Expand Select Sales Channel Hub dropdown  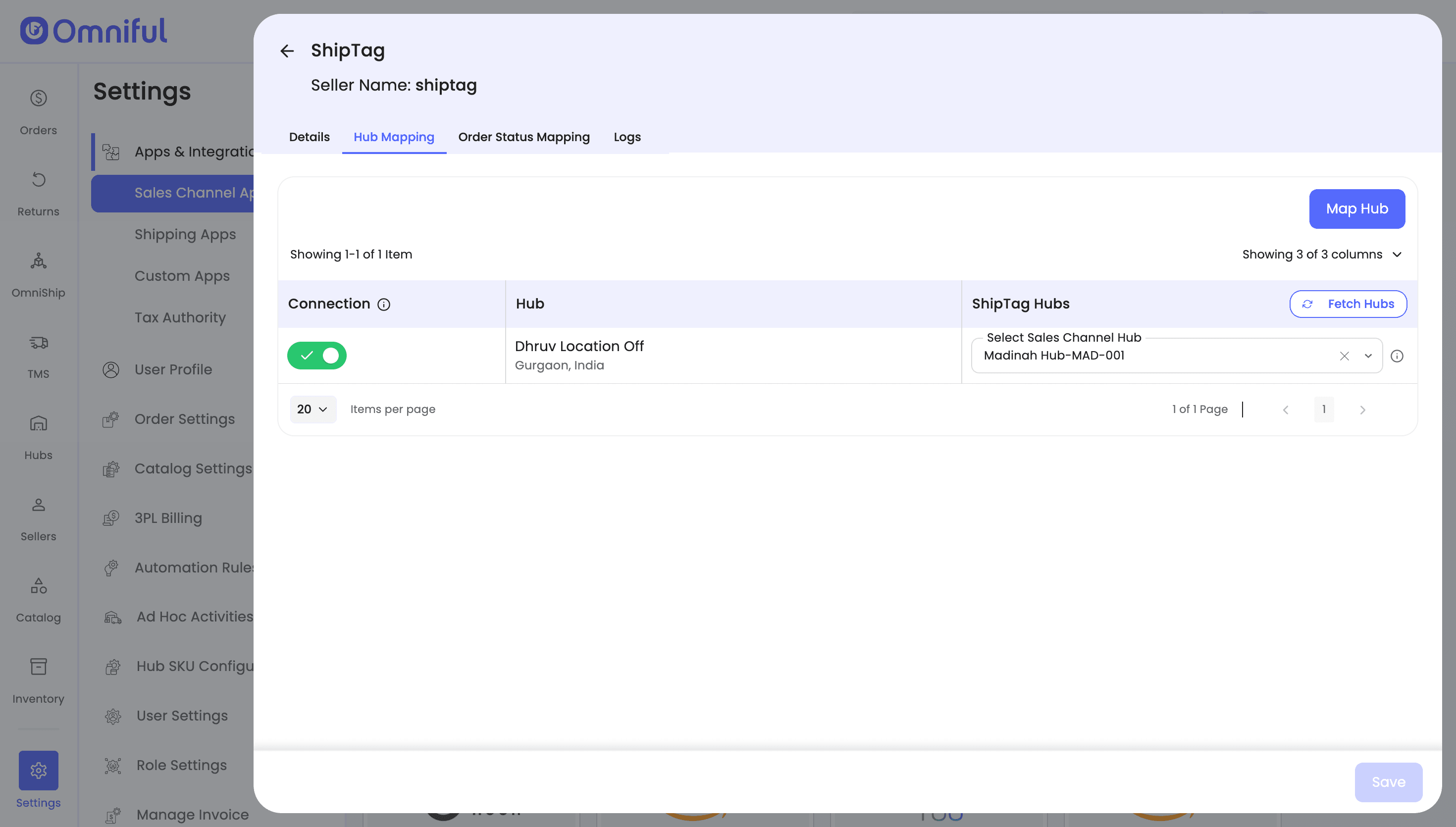point(1368,356)
